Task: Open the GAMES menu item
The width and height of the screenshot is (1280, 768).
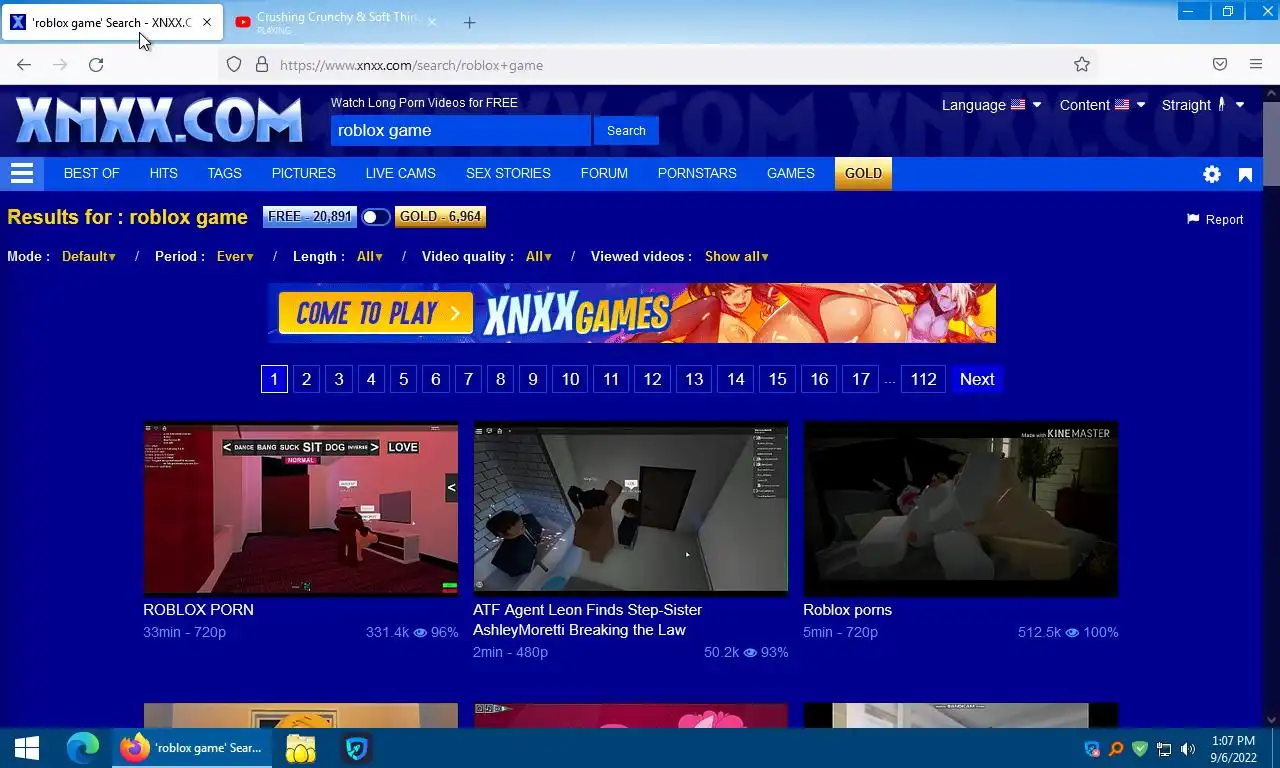Action: (x=791, y=173)
